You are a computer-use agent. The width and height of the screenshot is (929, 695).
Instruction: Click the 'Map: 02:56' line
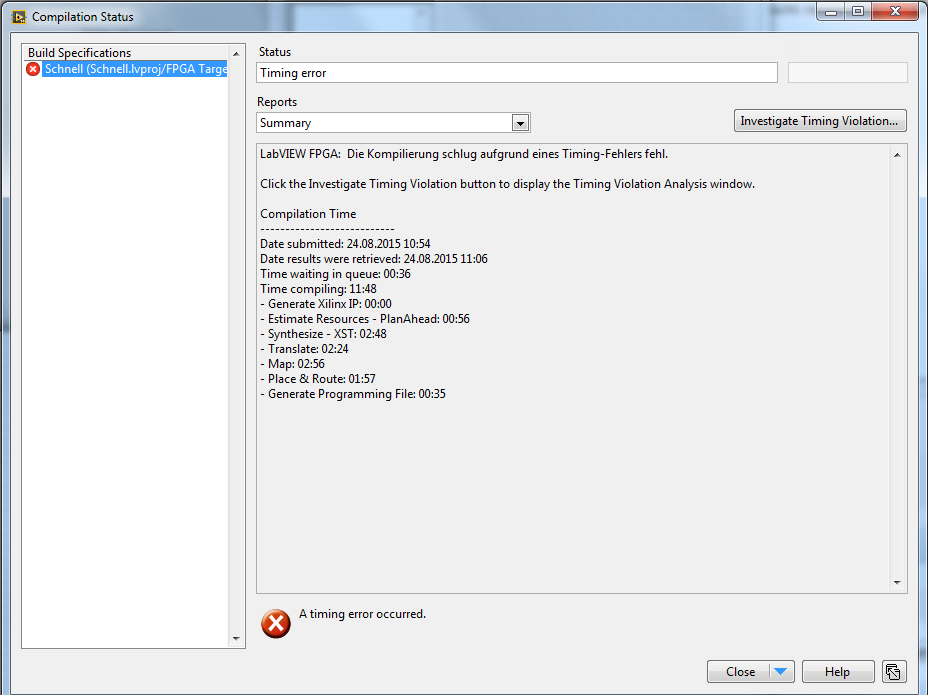pyautogui.click(x=292, y=364)
